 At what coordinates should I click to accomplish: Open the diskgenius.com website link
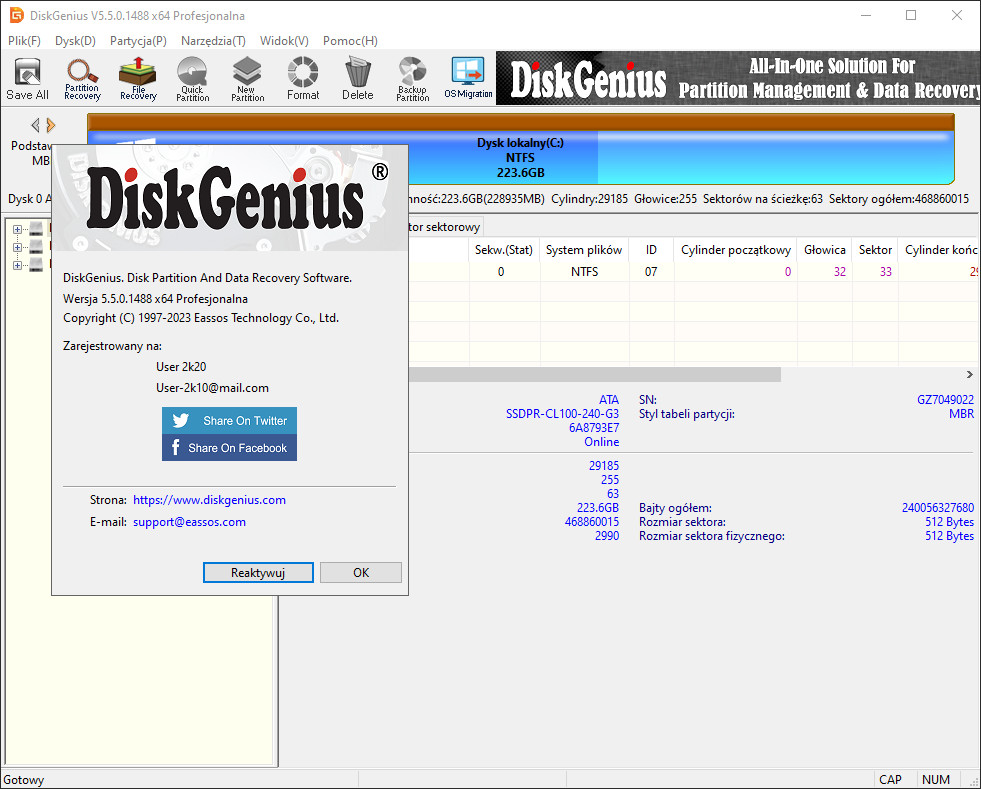pyautogui.click(x=210, y=500)
